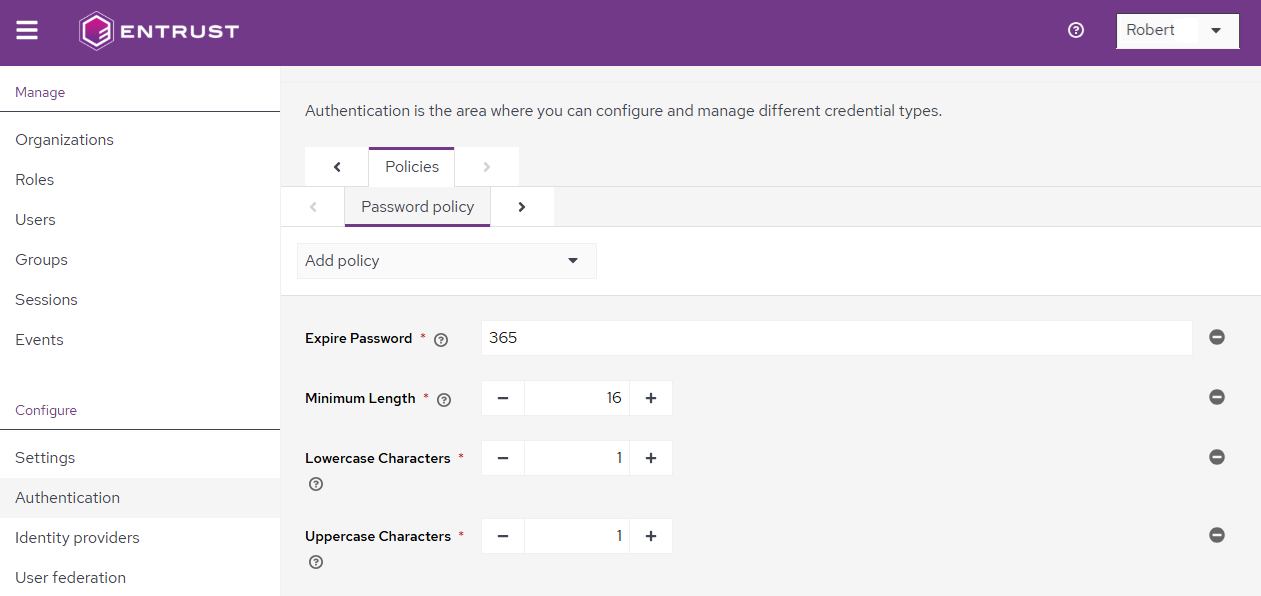Remove the Expire Password policy
Viewport: 1261px width, 596px height.
1217,337
